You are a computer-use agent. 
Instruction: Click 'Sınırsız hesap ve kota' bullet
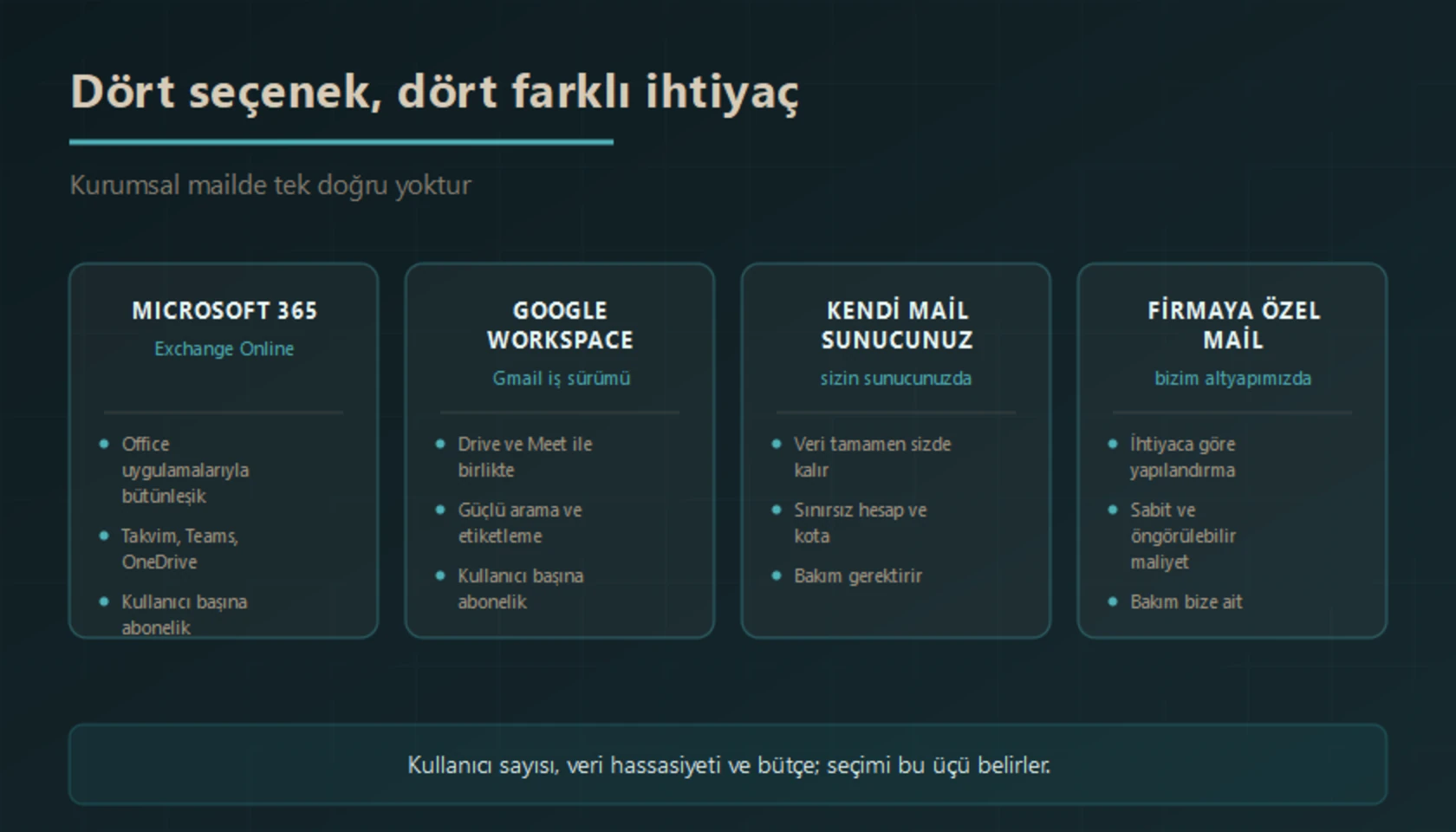point(860,523)
